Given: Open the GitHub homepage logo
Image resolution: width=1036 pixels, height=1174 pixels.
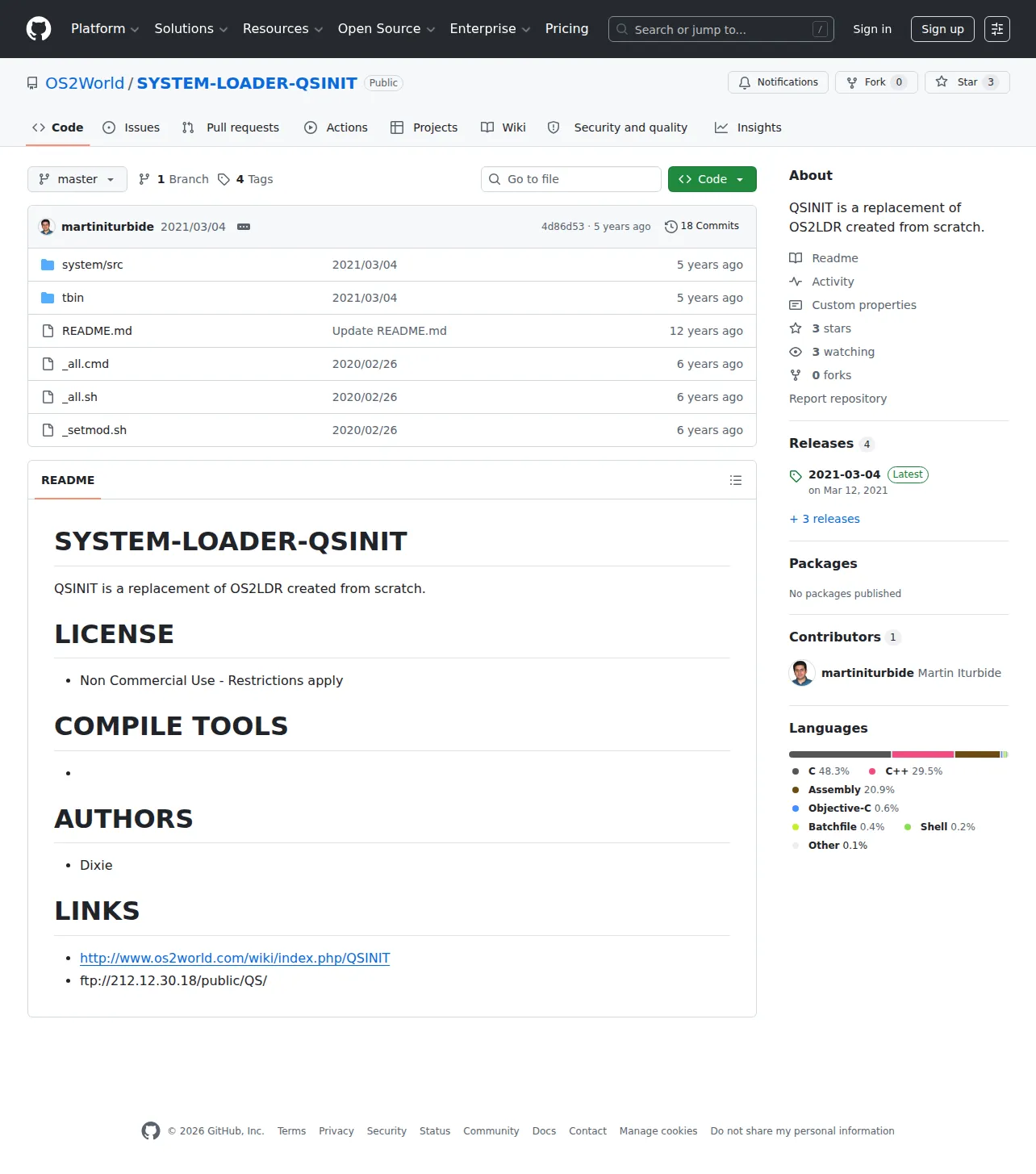Looking at the screenshot, I should (x=39, y=29).
